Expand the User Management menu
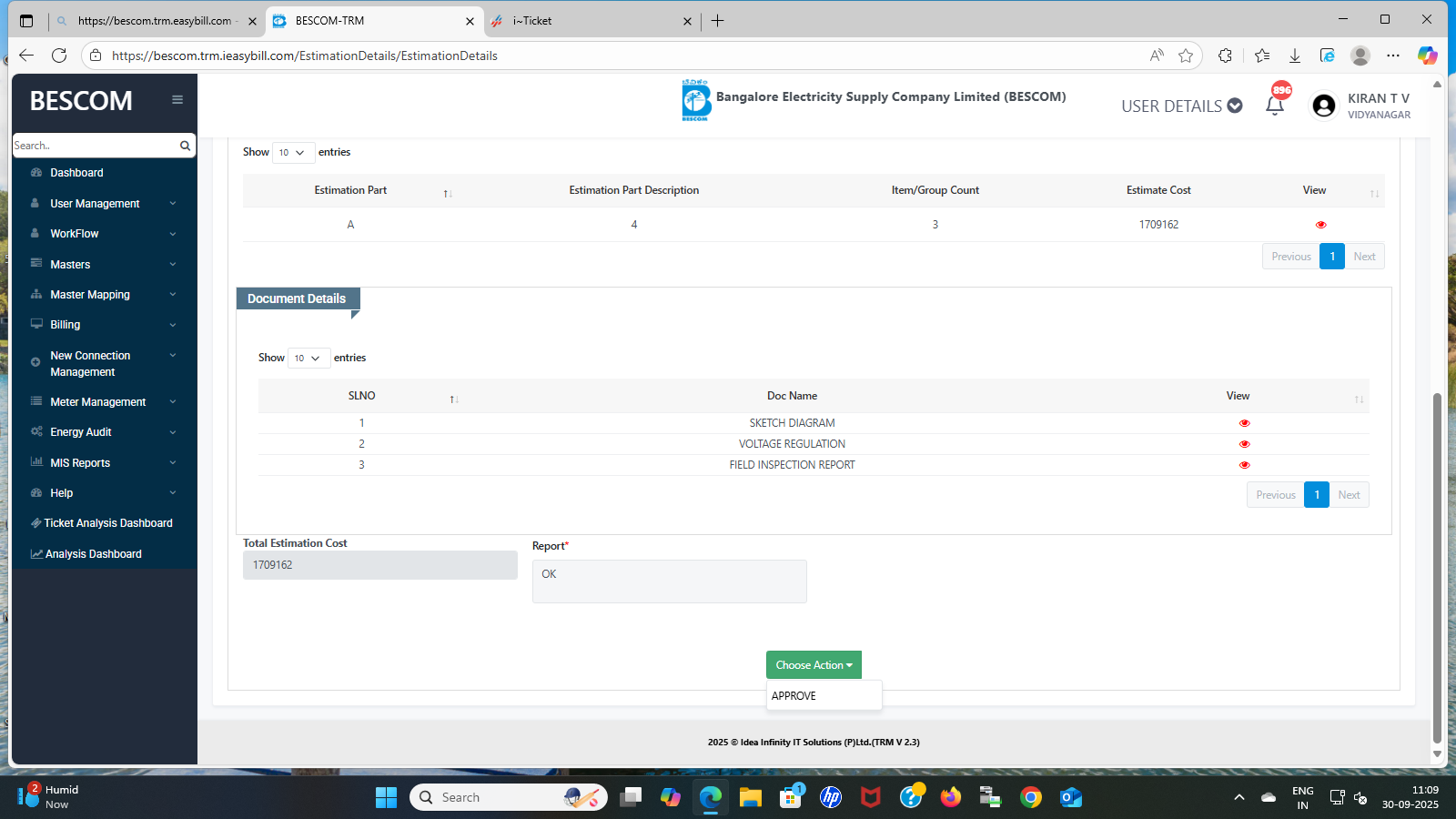Viewport: 1456px width, 819px height. point(105,204)
